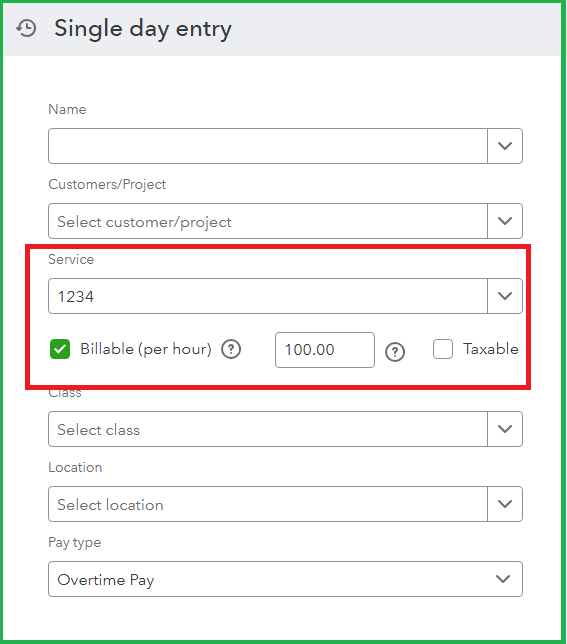
Task: Click the Select location field
Action: (x=268, y=504)
